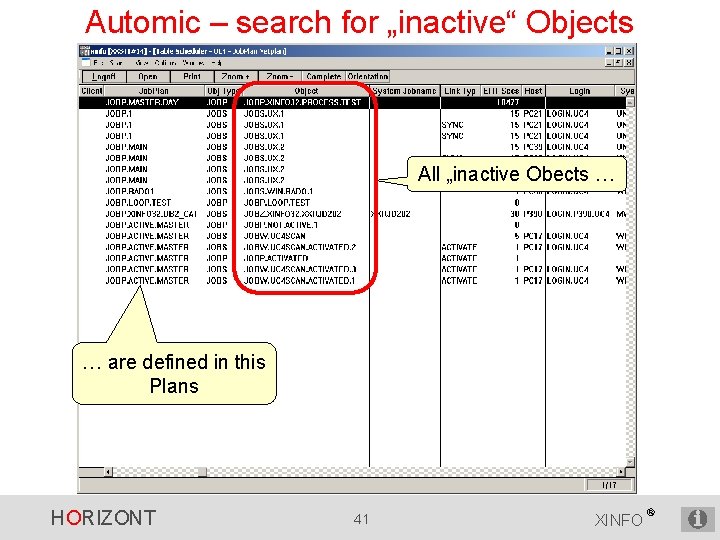Open the File menu

pos(98,62)
